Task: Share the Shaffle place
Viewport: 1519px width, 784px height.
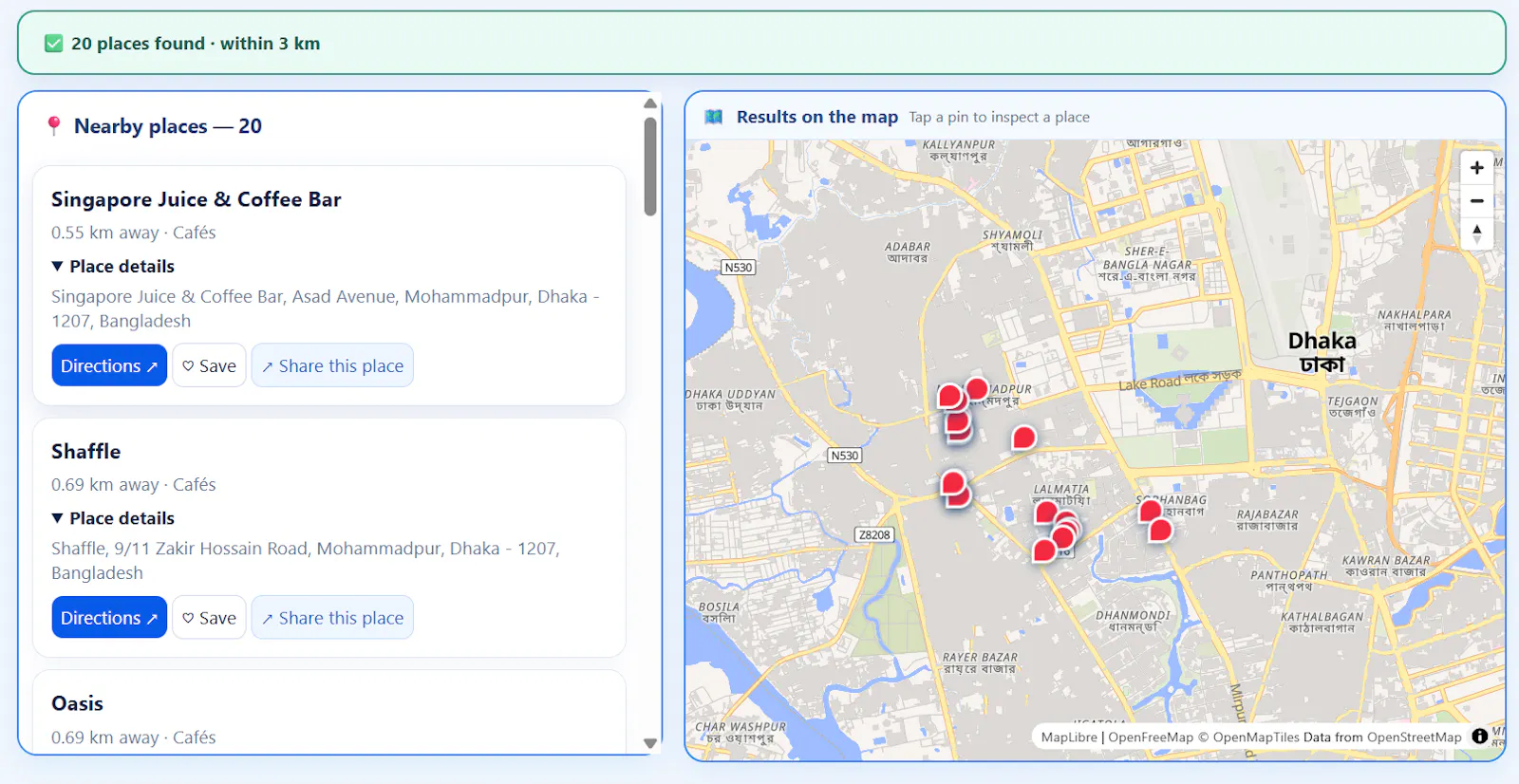Action: (332, 618)
